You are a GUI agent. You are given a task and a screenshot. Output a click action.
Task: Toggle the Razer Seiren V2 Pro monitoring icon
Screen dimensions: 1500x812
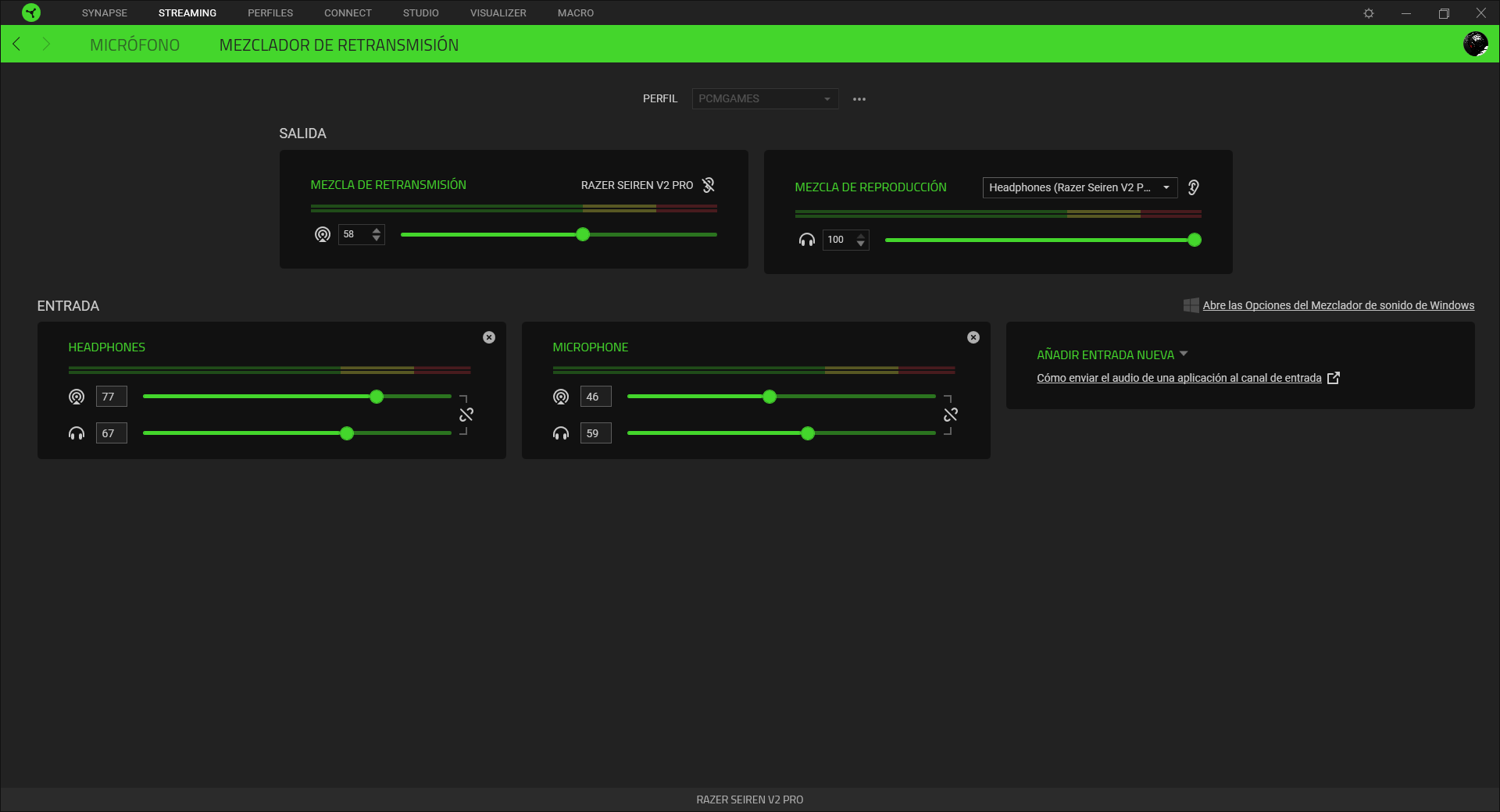(709, 185)
